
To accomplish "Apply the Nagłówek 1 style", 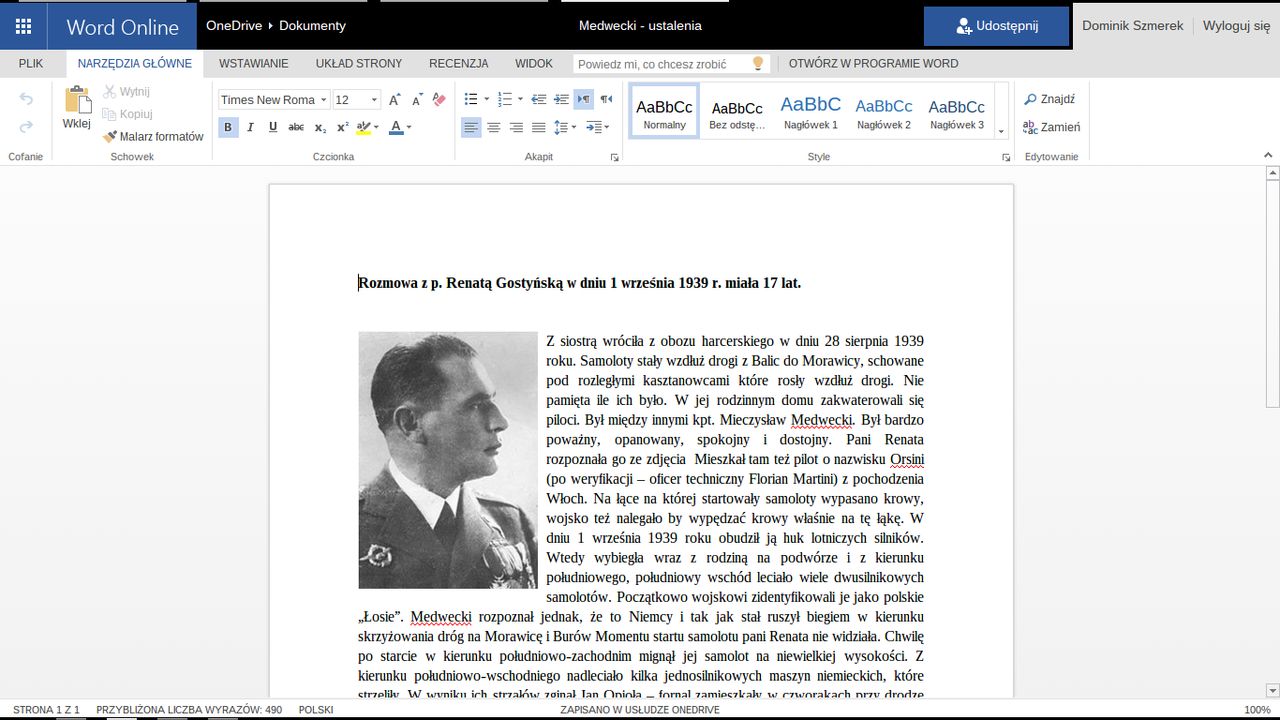I will coord(811,112).
